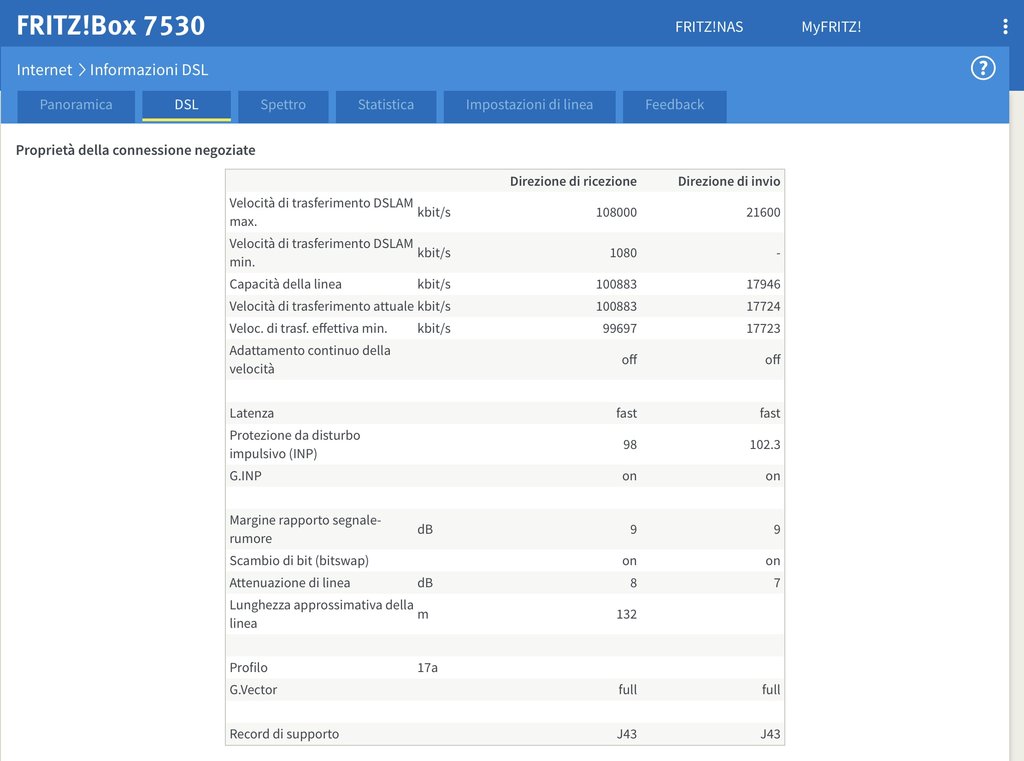Viewport: 1024px width, 761px height.
Task: Click the breadcrumb arrow after Internet
Action: pyautogui.click(x=81, y=70)
